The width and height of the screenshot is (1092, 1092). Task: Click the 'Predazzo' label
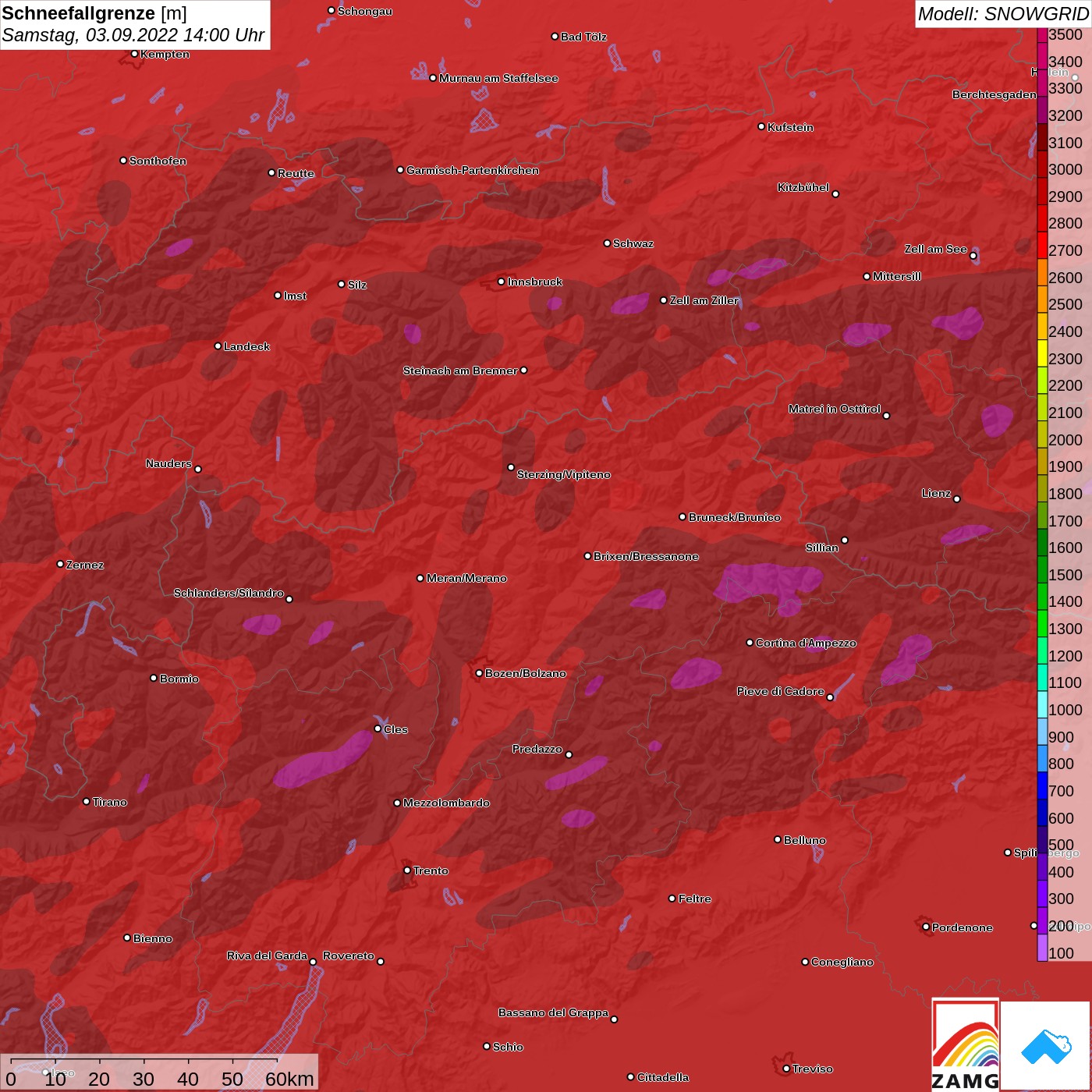coord(537,749)
